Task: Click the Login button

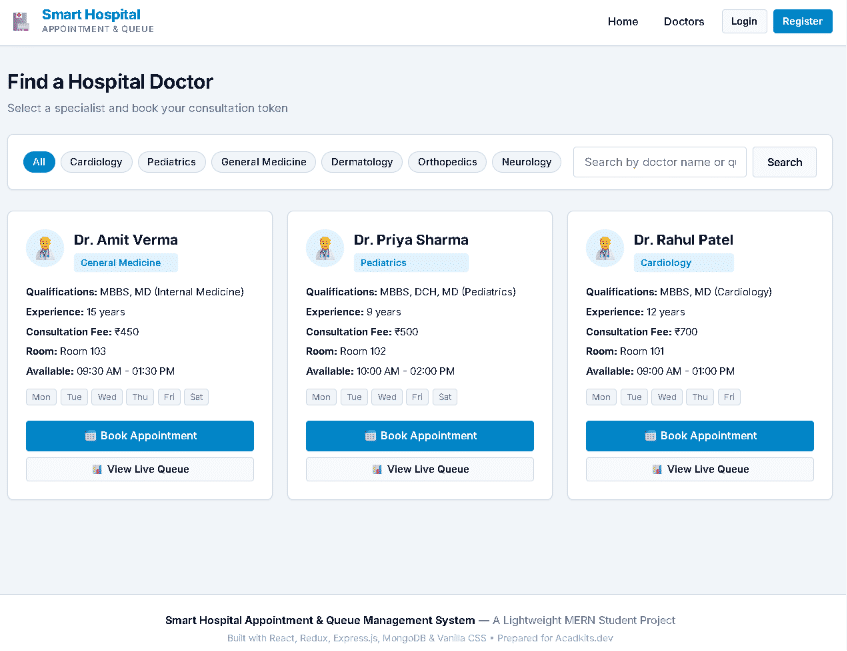Action: [x=744, y=22]
